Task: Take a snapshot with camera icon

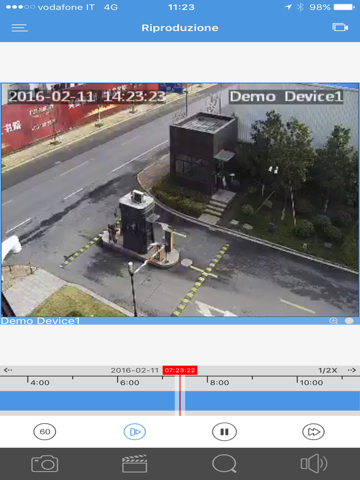Action: coord(45,464)
